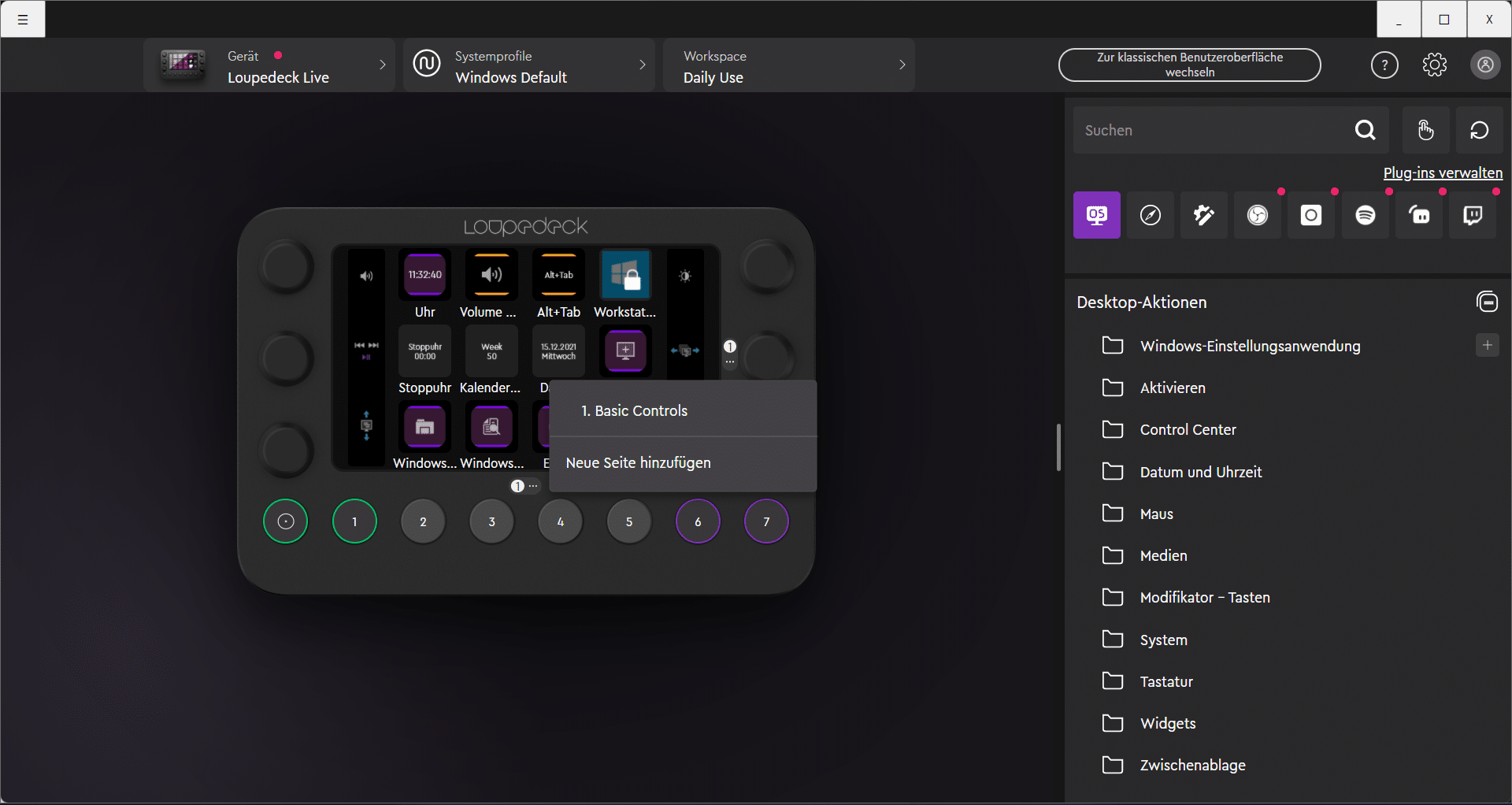The image size is (1512, 805).
Task: Click the search magnifier icon
Action: click(x=1365, y=130)
